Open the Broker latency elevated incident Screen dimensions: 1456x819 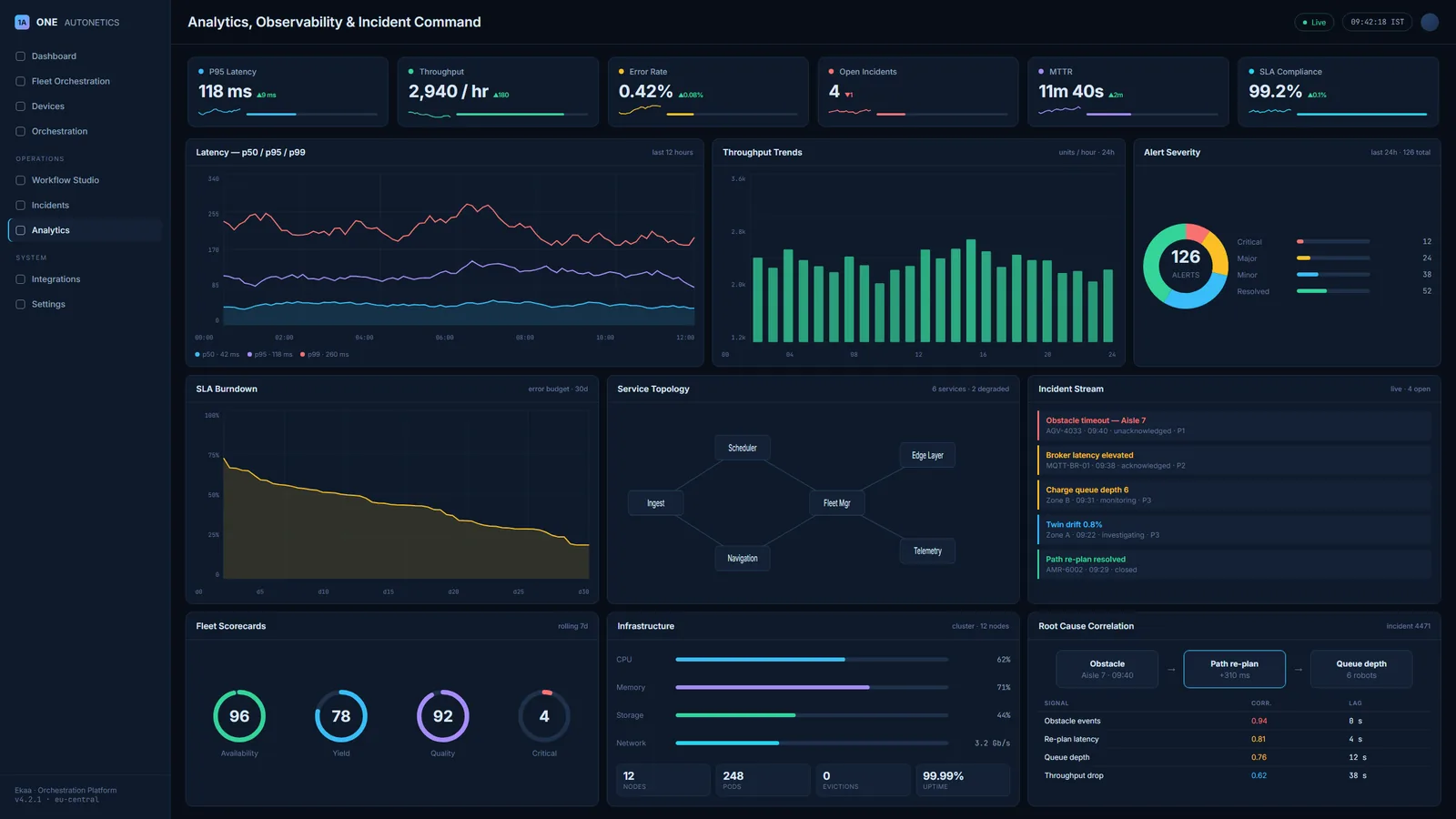[x=1234, y=460]
